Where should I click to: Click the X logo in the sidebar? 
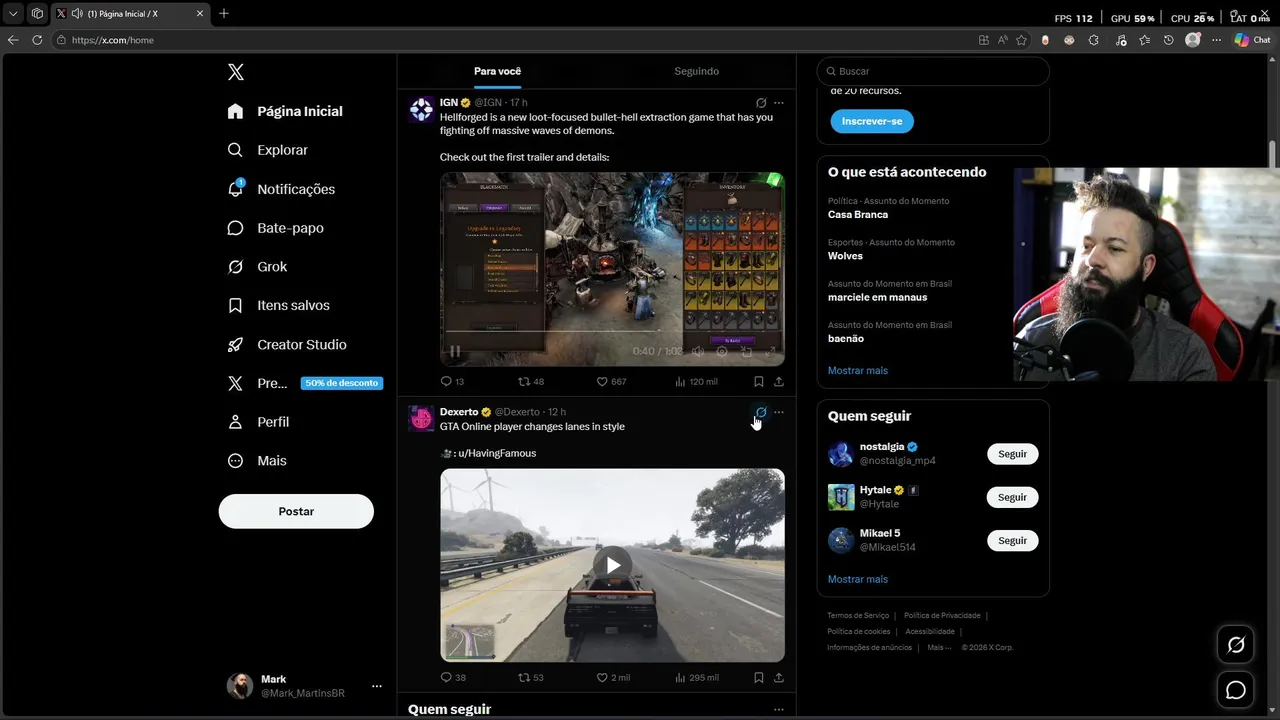click(235, 72)
